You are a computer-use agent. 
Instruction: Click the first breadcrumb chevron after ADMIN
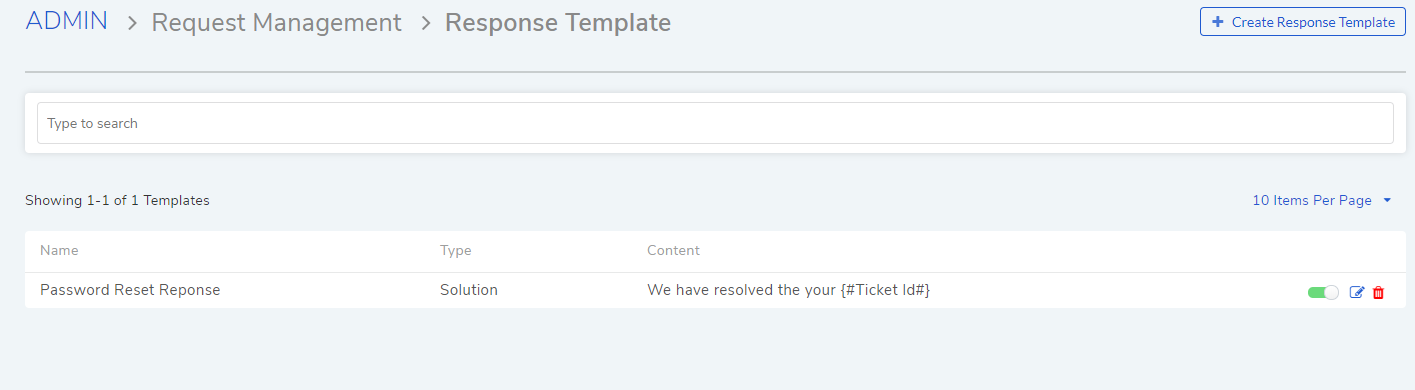(x=132, y=23)
